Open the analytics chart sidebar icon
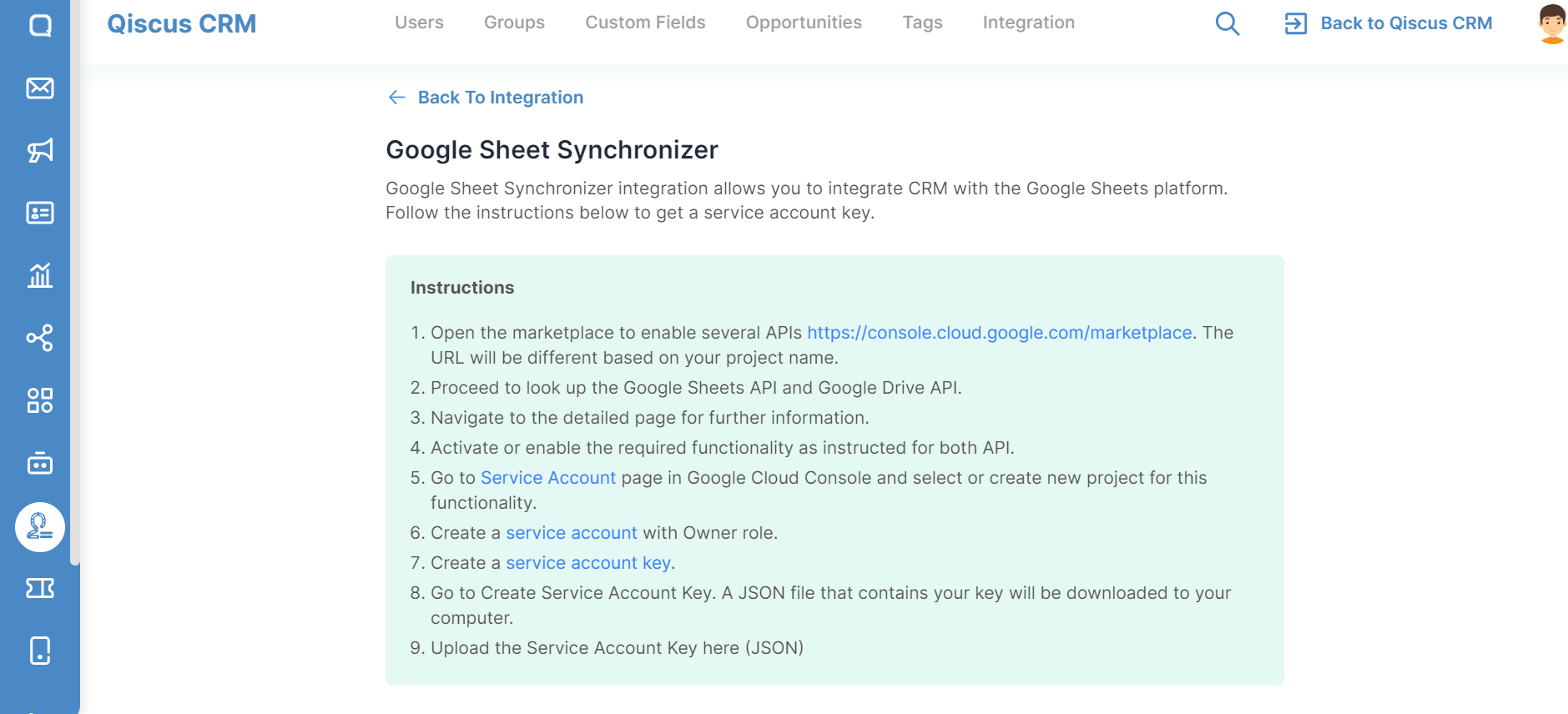The image size is (1568, 714). point(40,275)
